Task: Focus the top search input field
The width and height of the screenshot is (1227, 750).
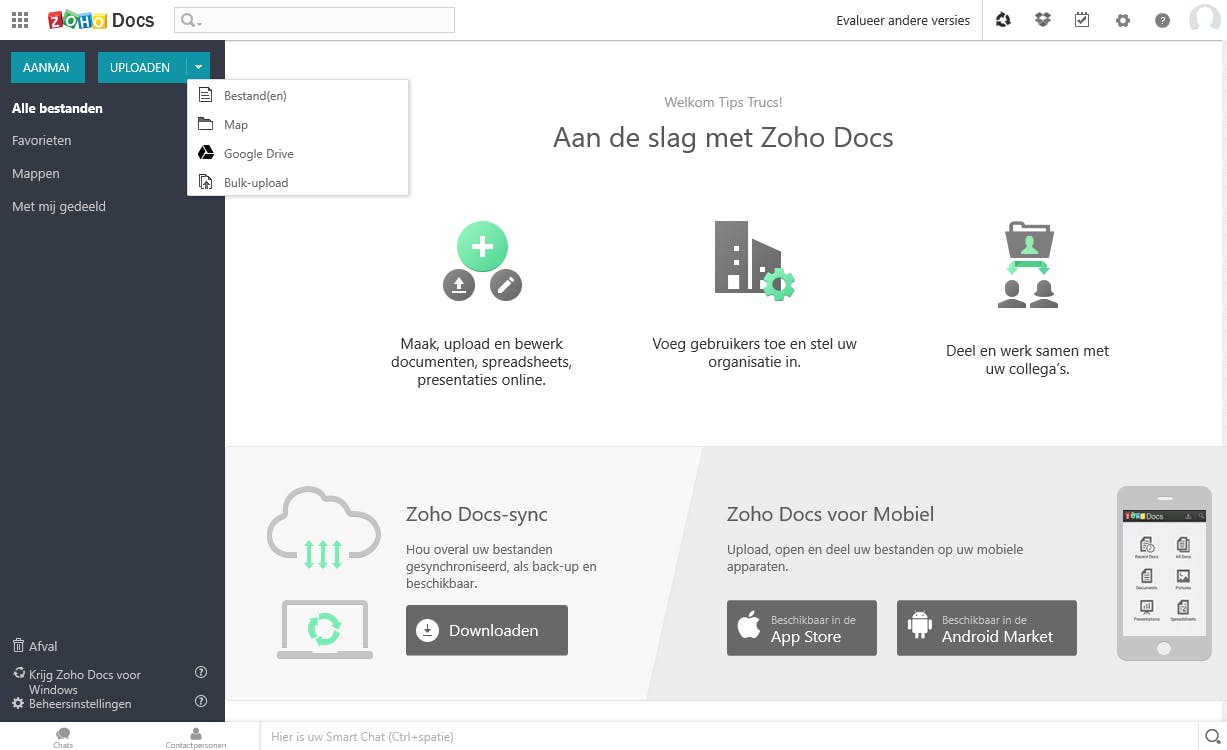Action: pos(314,20)
